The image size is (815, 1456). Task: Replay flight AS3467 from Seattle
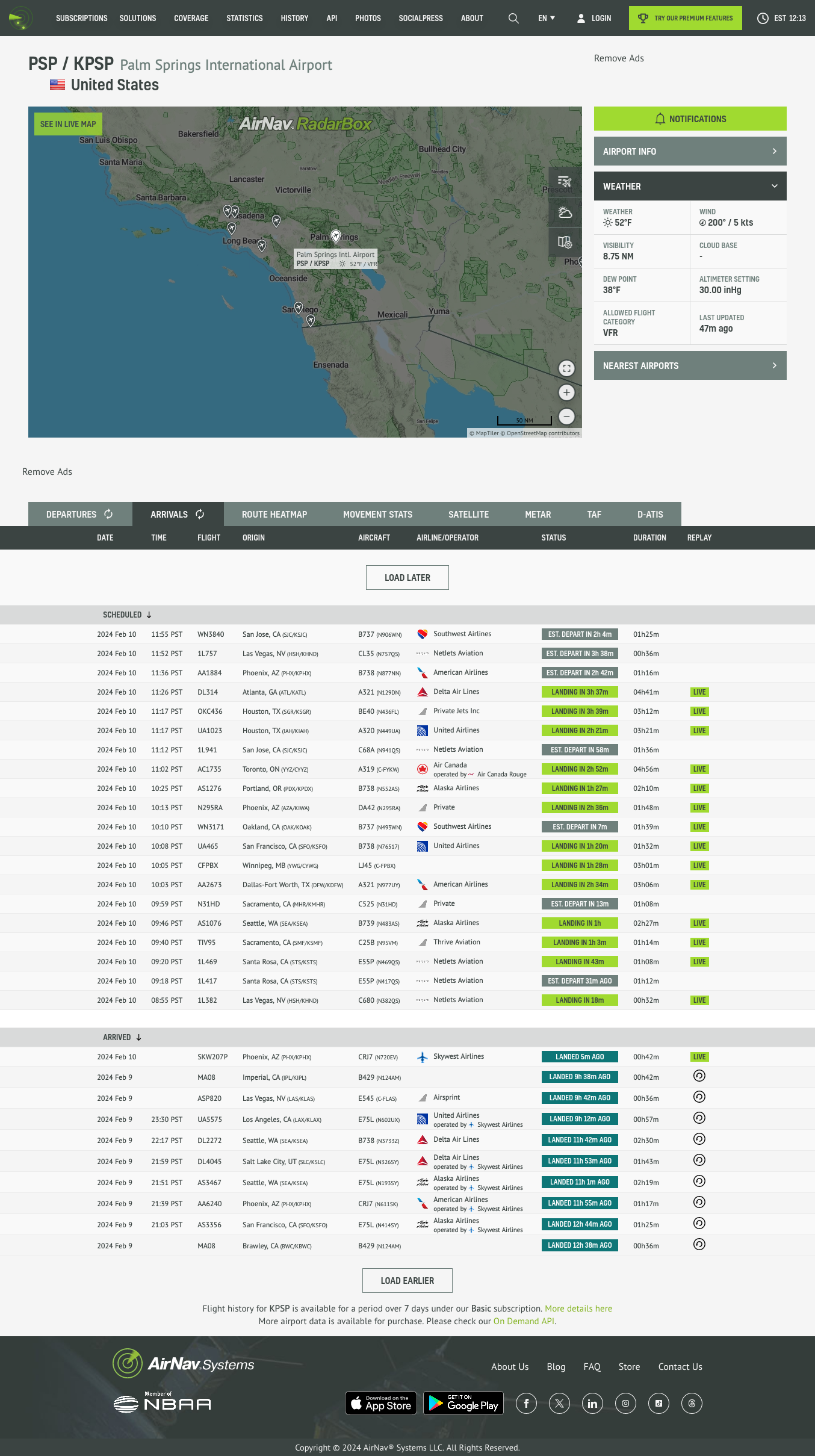pos(699,1181)
